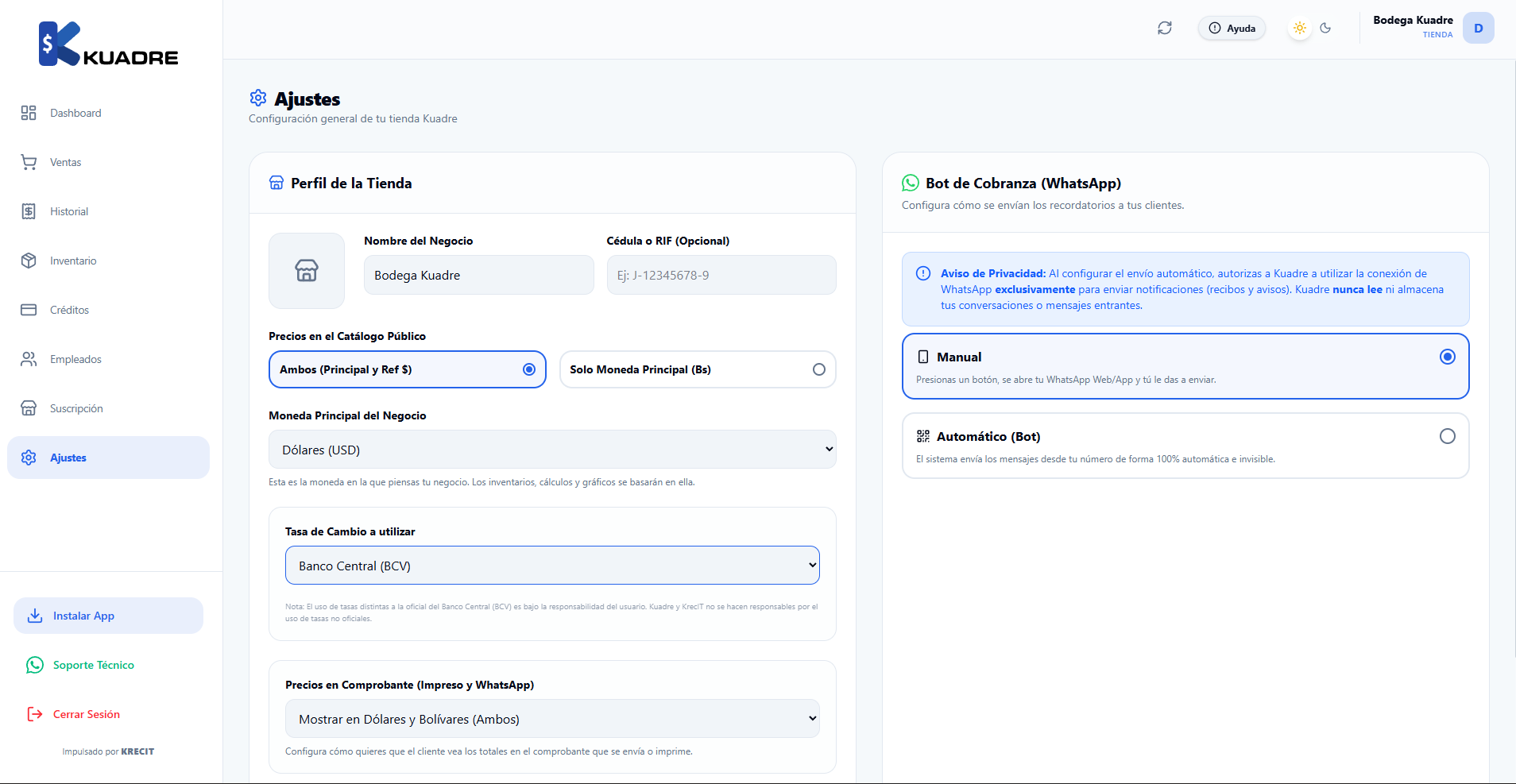Click the gear icon next to Ajustes heading

pos(258,98)
